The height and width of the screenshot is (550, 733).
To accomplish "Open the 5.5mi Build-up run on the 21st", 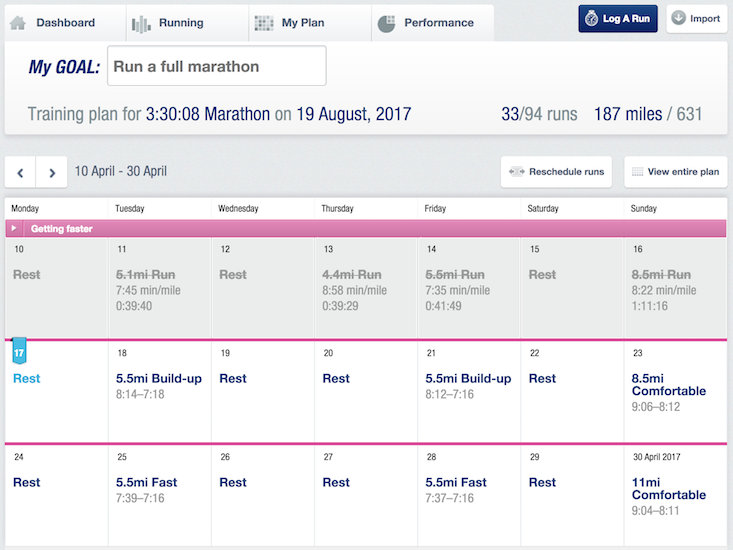I will [468, 379].
